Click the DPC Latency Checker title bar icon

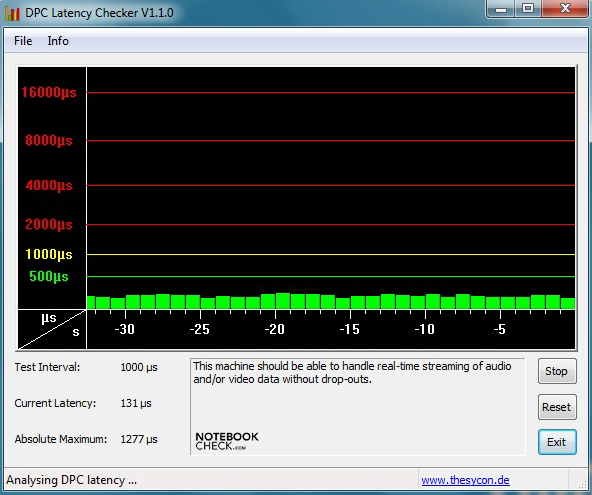tap(12, 13)
